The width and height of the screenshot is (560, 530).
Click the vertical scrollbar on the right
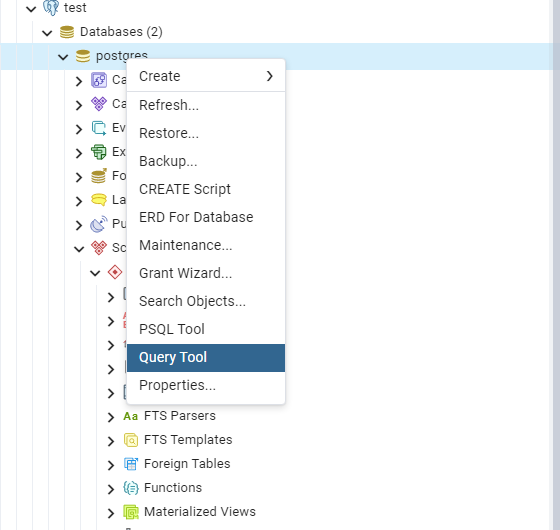coord(556,265)
